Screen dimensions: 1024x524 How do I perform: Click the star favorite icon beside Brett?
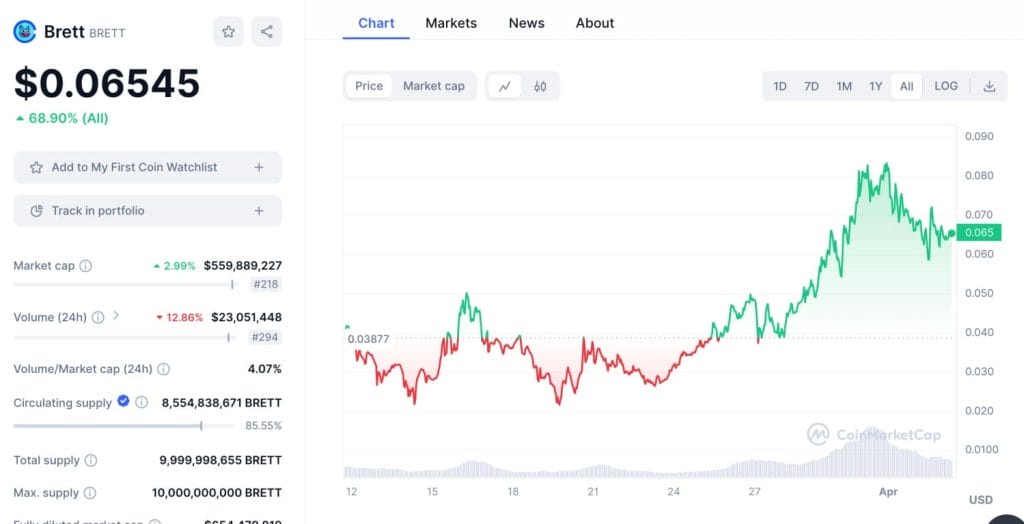tap(228, 32)
